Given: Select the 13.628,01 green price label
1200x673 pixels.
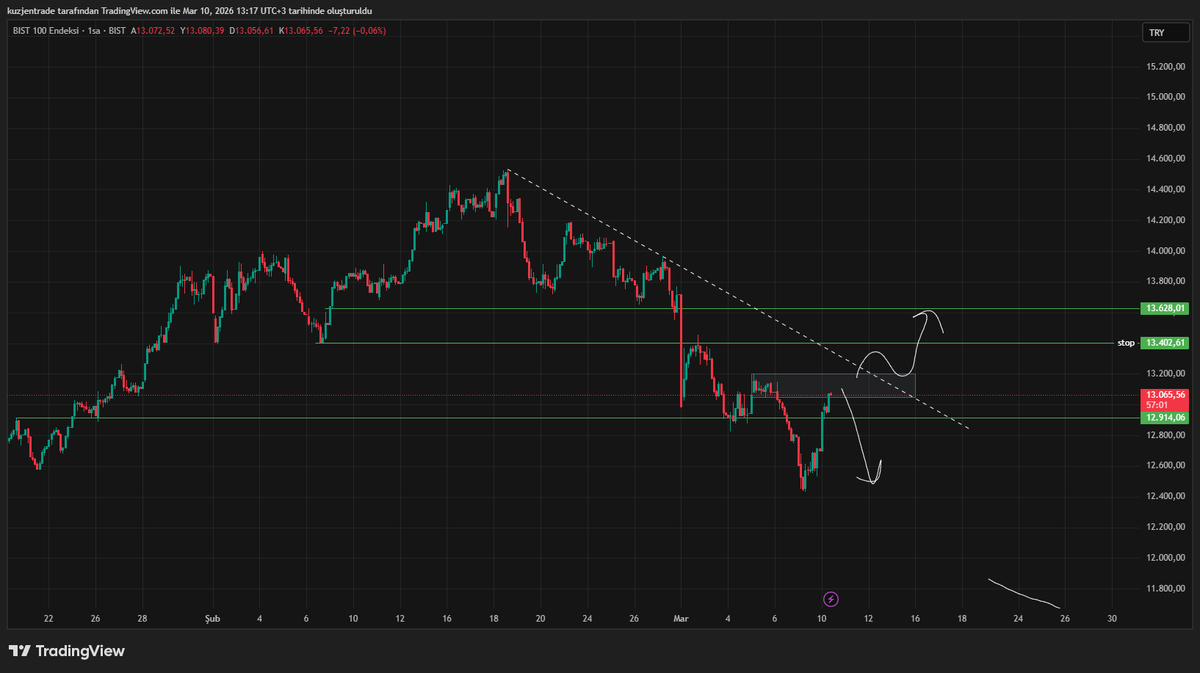Looking at the screenshot, I should pos(1164,309).
